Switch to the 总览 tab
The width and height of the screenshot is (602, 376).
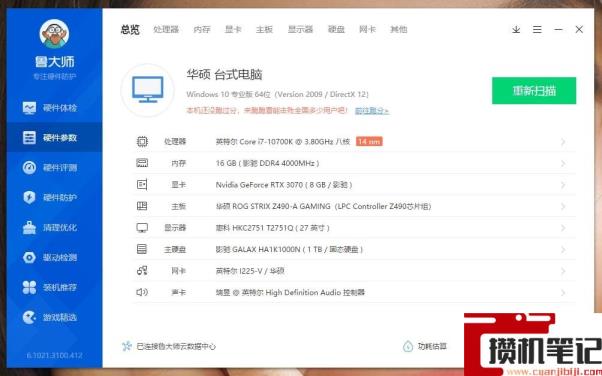(130, 30)
